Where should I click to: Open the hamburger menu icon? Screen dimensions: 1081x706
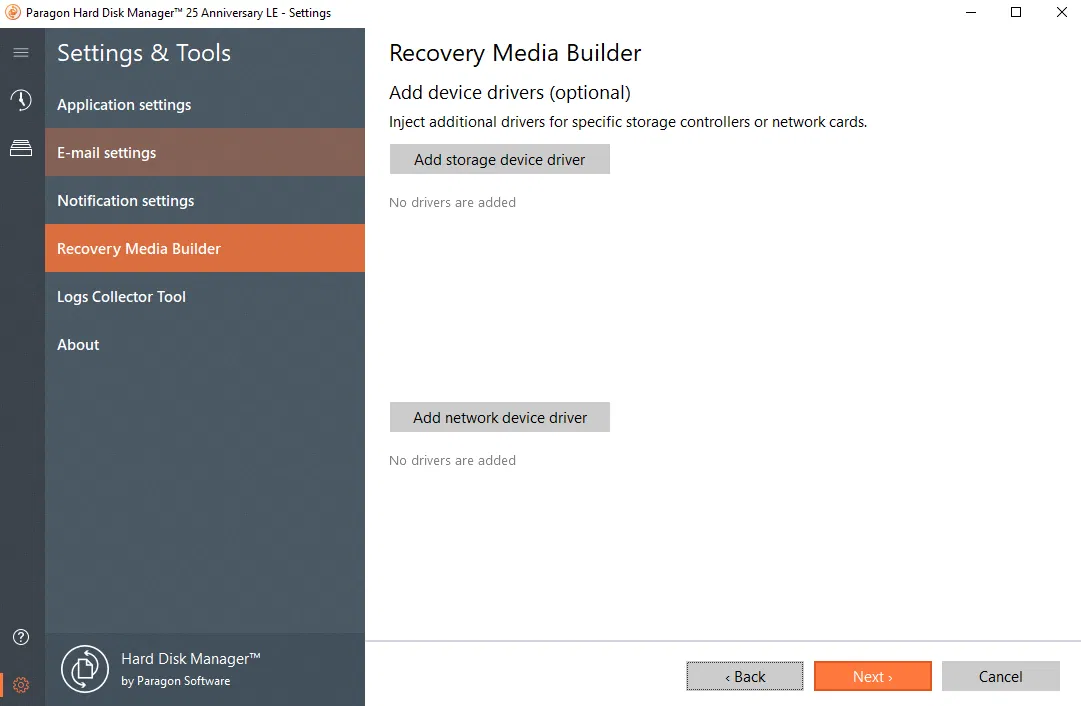tap(21, 52)
